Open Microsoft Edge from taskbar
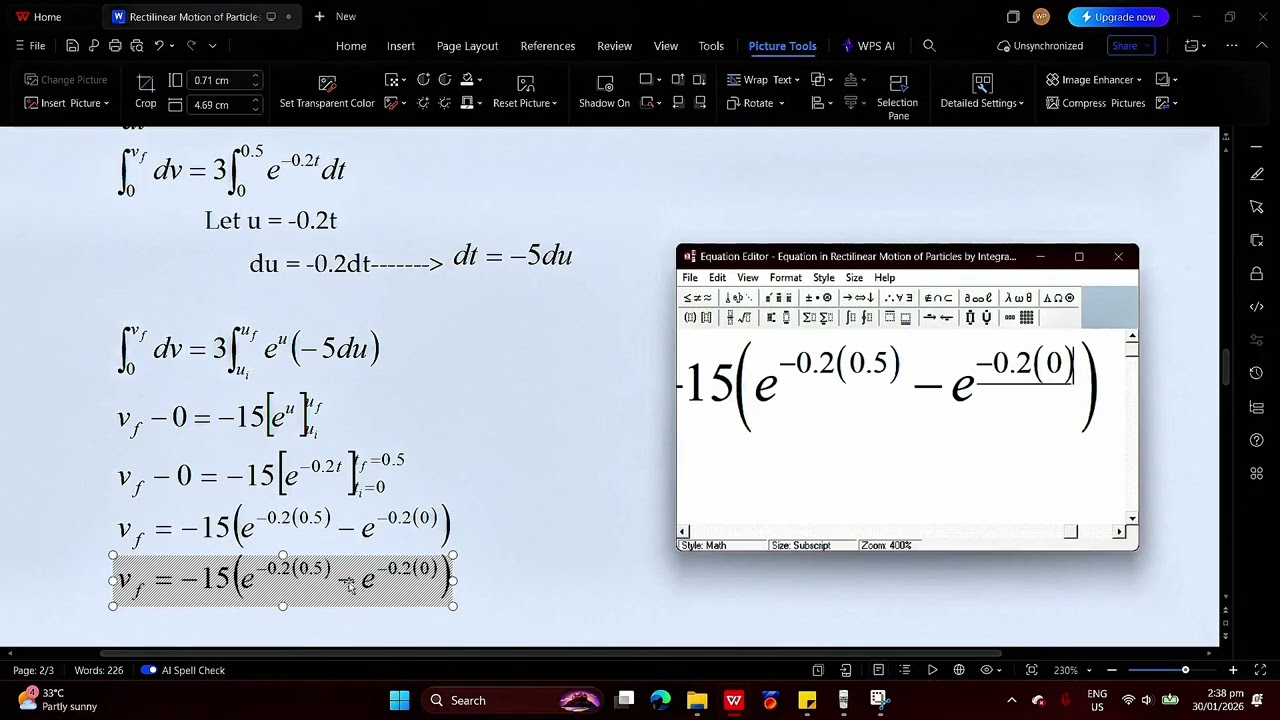 pos(661,700)
